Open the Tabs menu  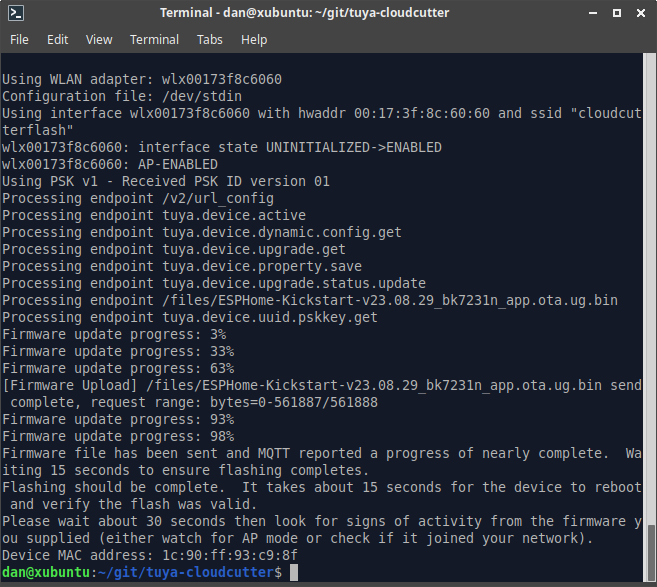210,40
